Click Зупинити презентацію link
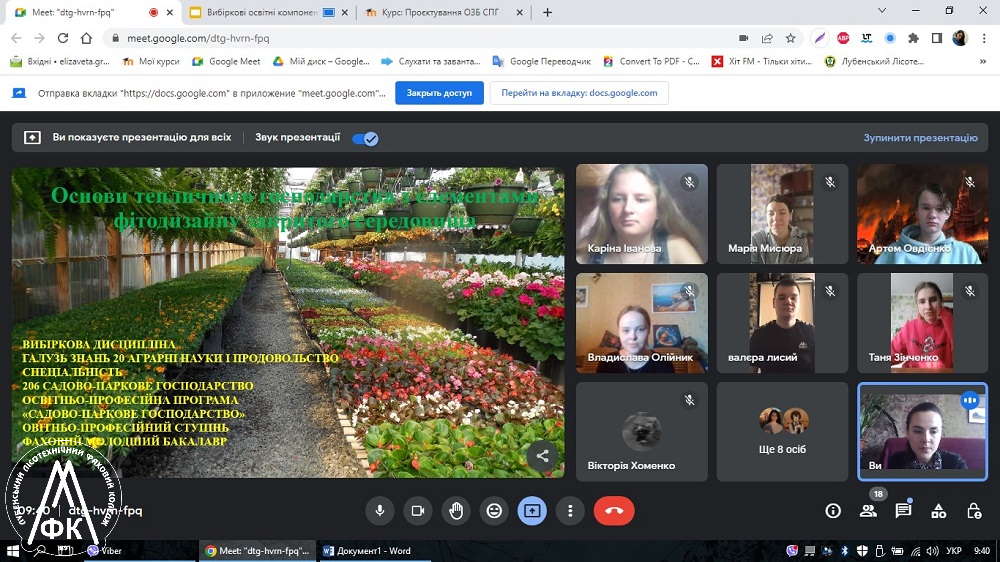Screen dimensions: 1000x562 coord(920,138)
